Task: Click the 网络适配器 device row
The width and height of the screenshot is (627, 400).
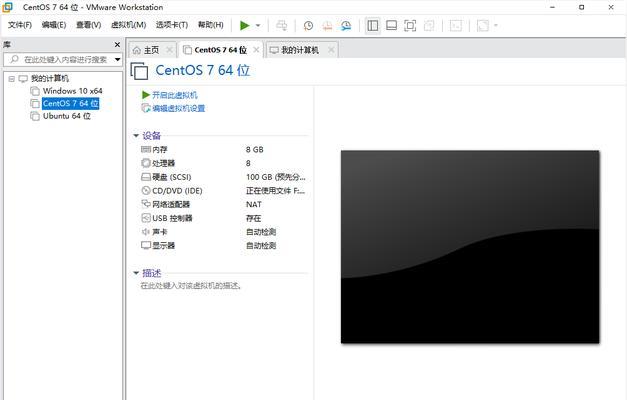Action: (224, 204)
